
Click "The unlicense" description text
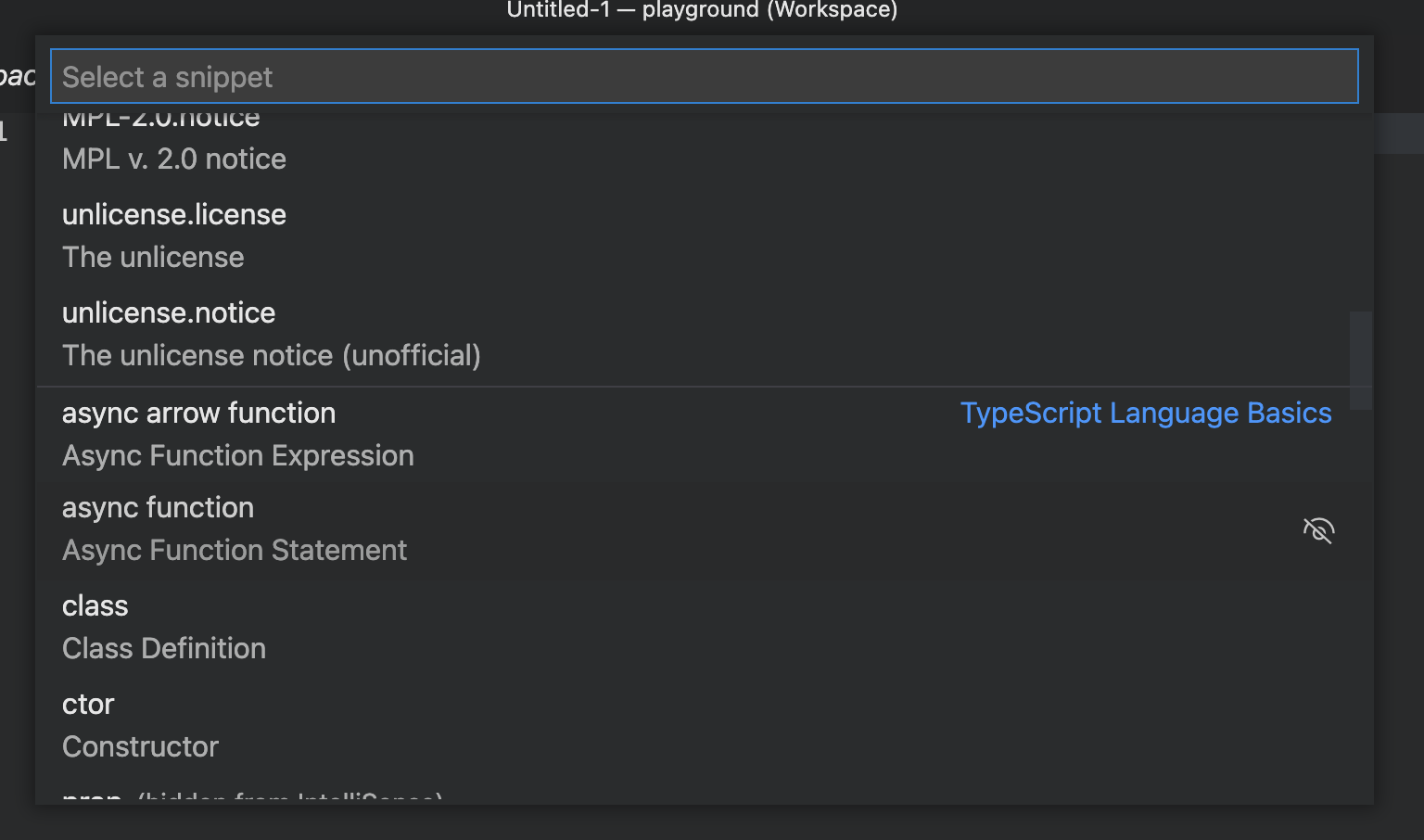[x=152, y=257]
